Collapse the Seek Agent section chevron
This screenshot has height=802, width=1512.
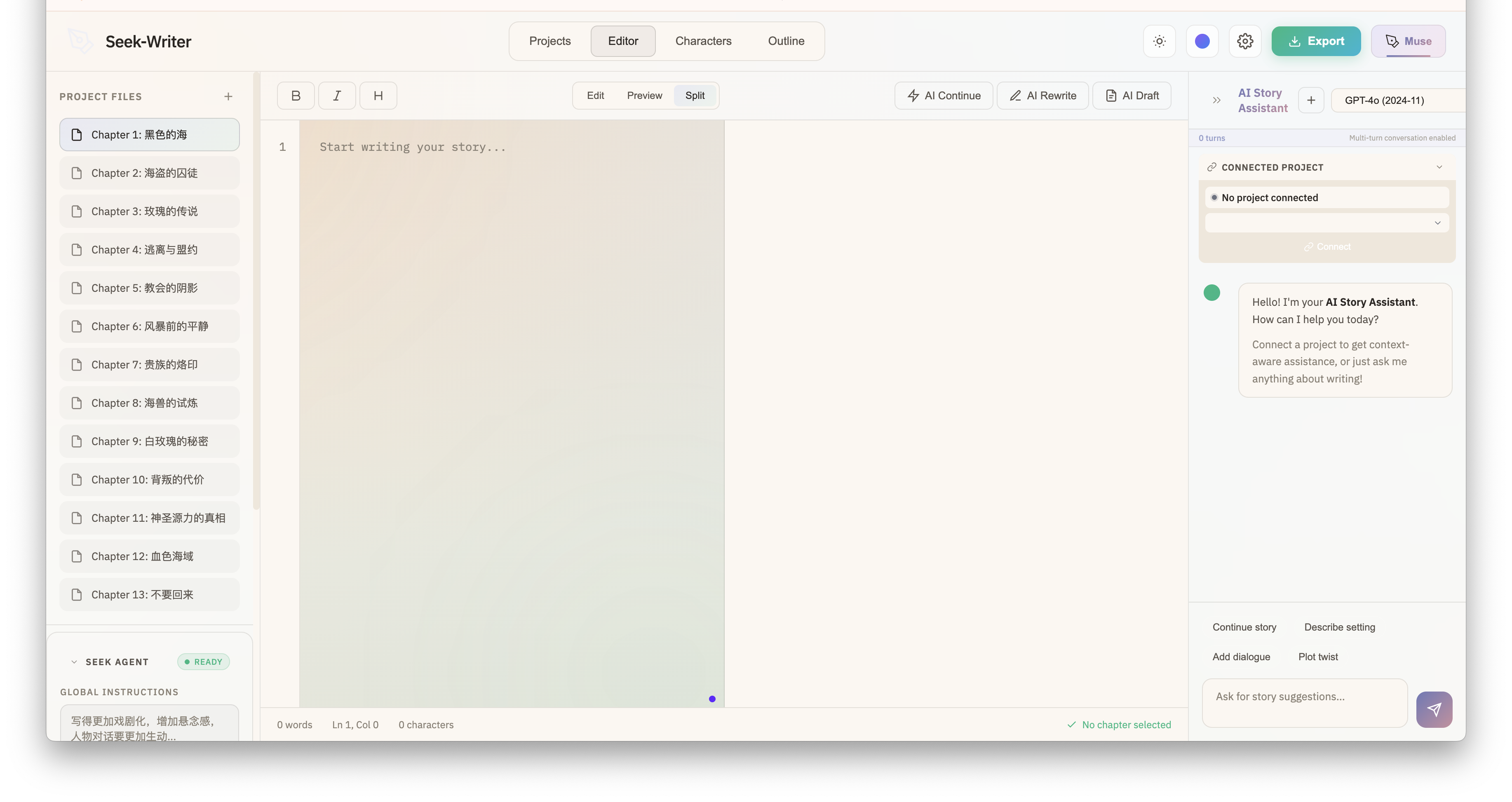[74, 662]
